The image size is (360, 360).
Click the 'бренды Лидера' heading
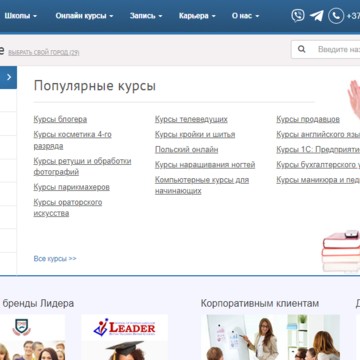point(38,304)
